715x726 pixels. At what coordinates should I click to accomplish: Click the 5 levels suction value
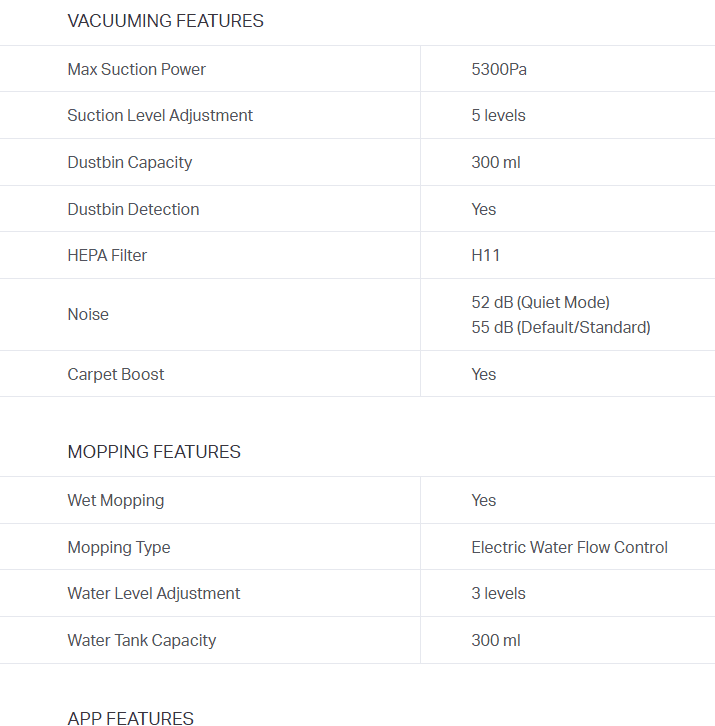tap(498, 115)
